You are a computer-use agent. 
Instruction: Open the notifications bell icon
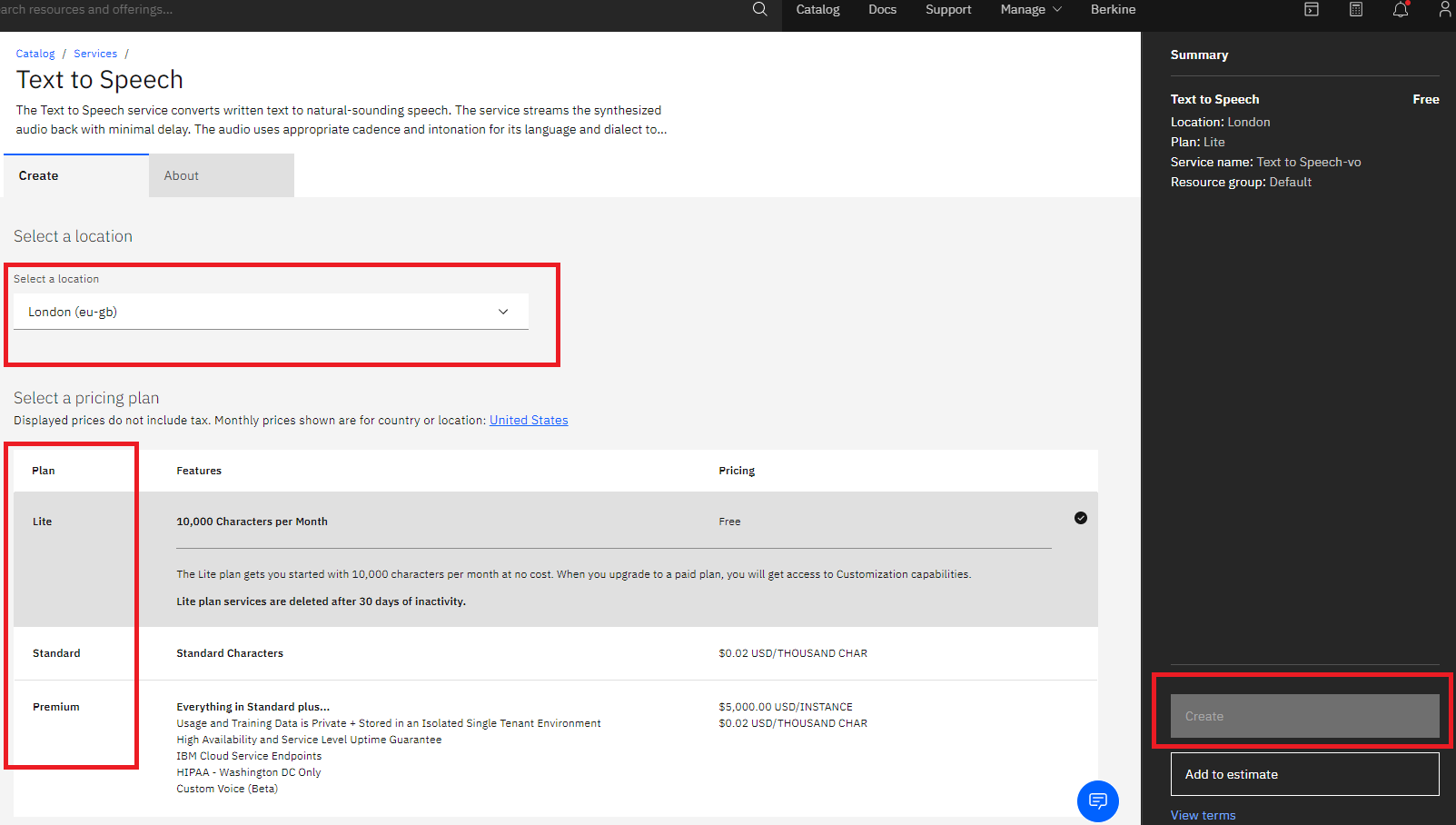tap(1401, 9)
